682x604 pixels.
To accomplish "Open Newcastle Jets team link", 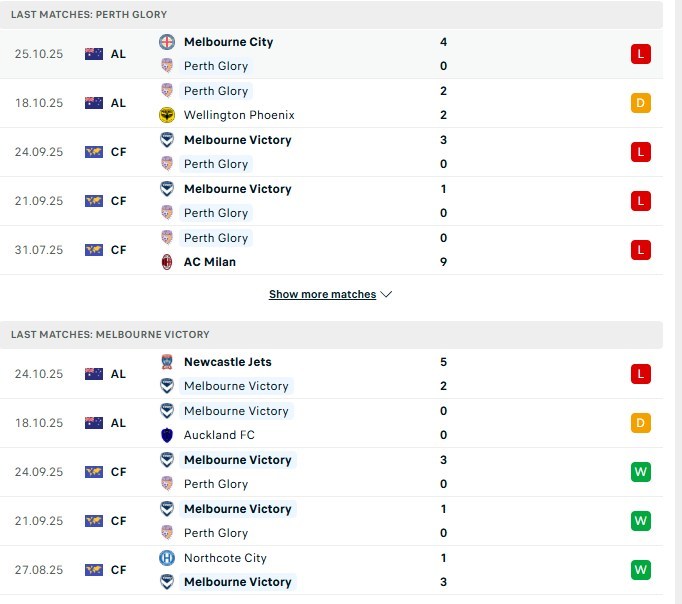I will [x=227, y=362].
